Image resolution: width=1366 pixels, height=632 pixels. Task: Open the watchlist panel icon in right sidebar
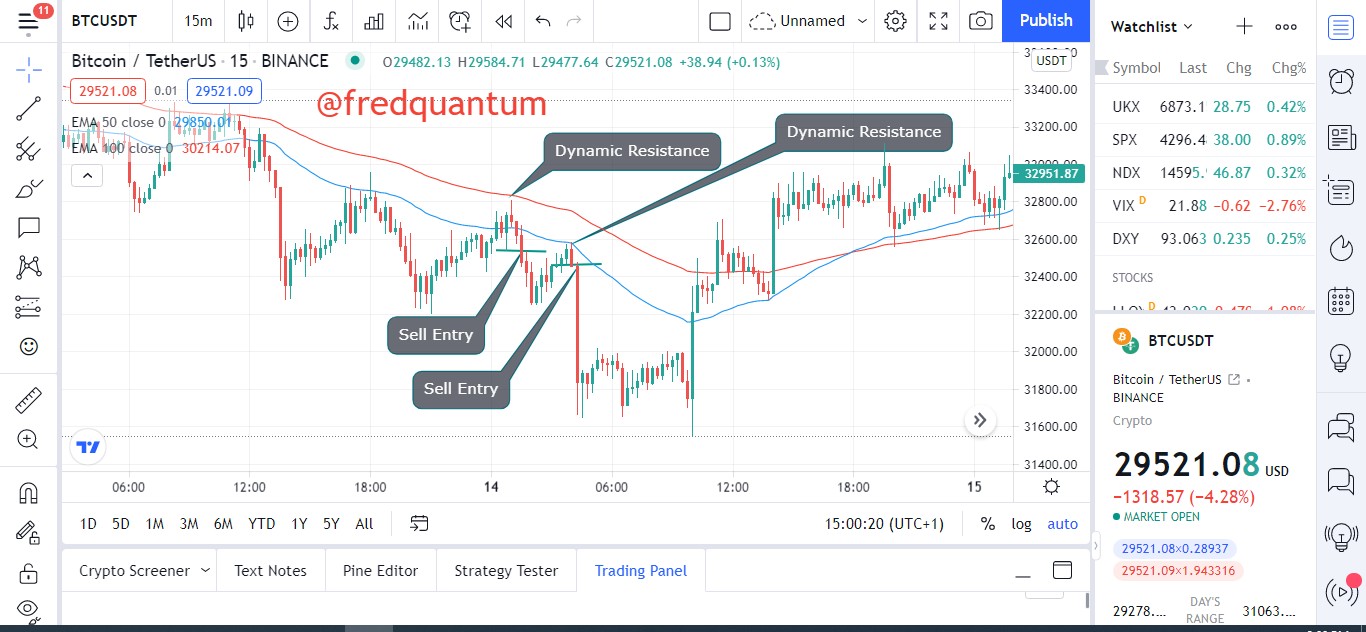(x=1341, y=27)
